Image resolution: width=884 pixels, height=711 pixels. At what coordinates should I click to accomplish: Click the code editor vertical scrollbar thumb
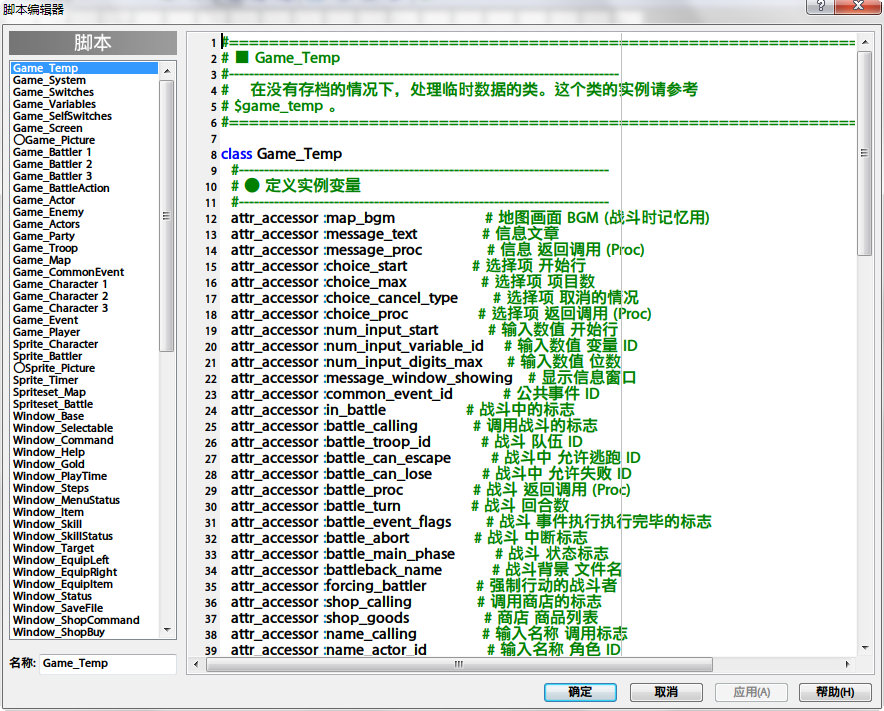(x=865, y=153)
